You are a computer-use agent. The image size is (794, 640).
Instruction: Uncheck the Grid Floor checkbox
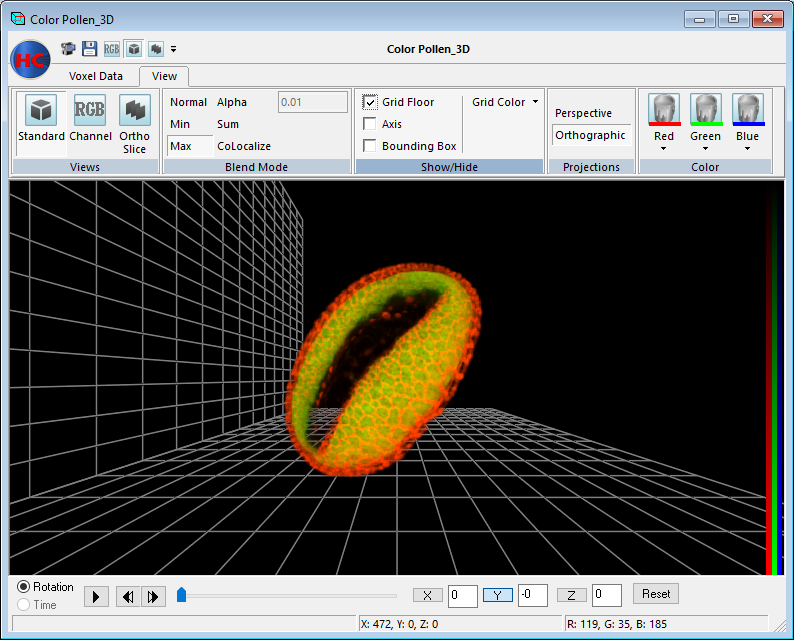tap(370, 102)
